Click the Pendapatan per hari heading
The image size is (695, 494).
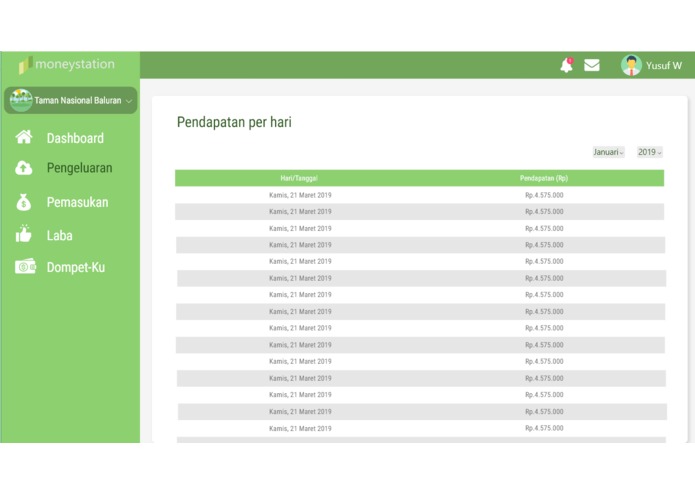point(234,122)
